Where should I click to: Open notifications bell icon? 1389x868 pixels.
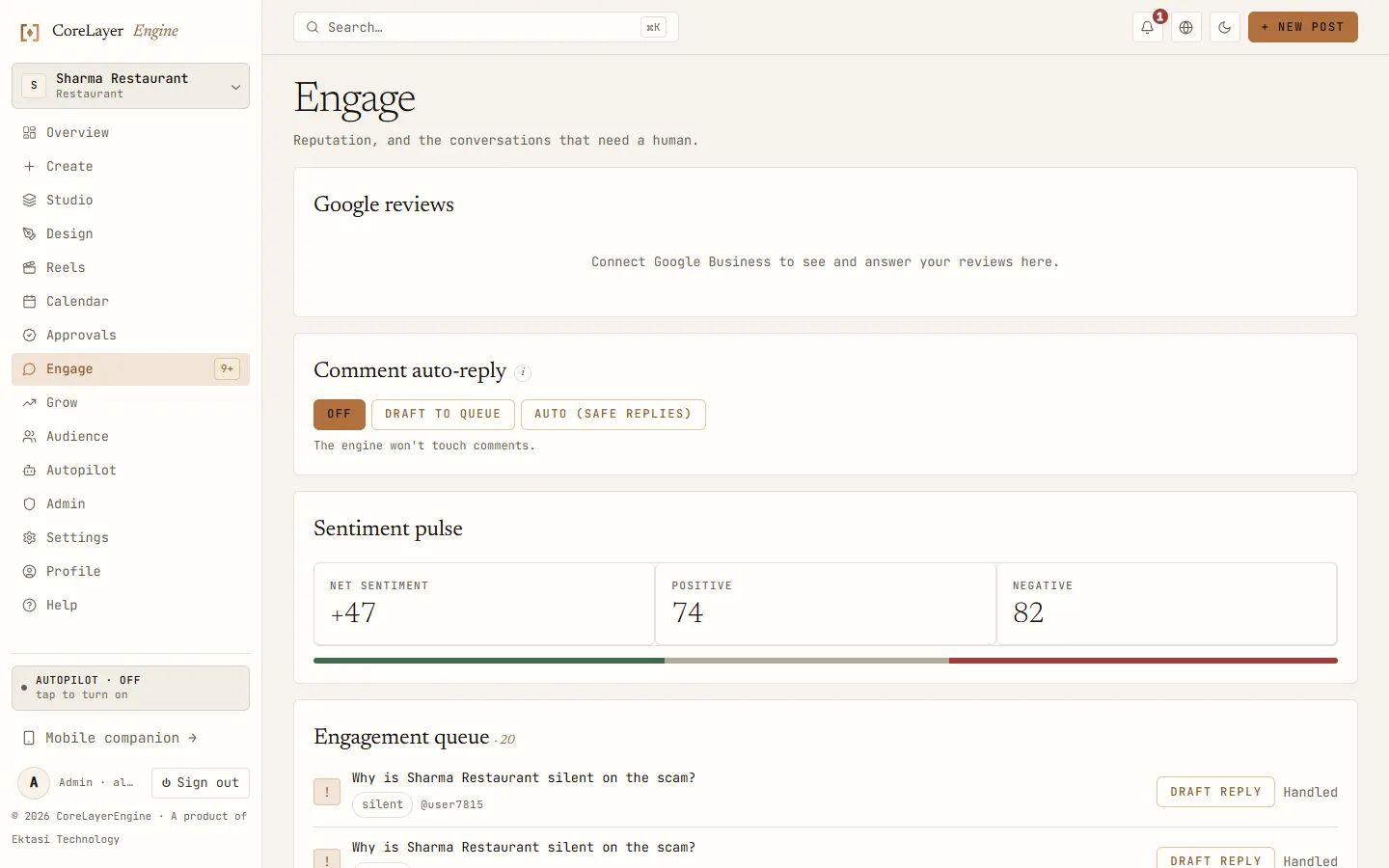coord(1147,27)
